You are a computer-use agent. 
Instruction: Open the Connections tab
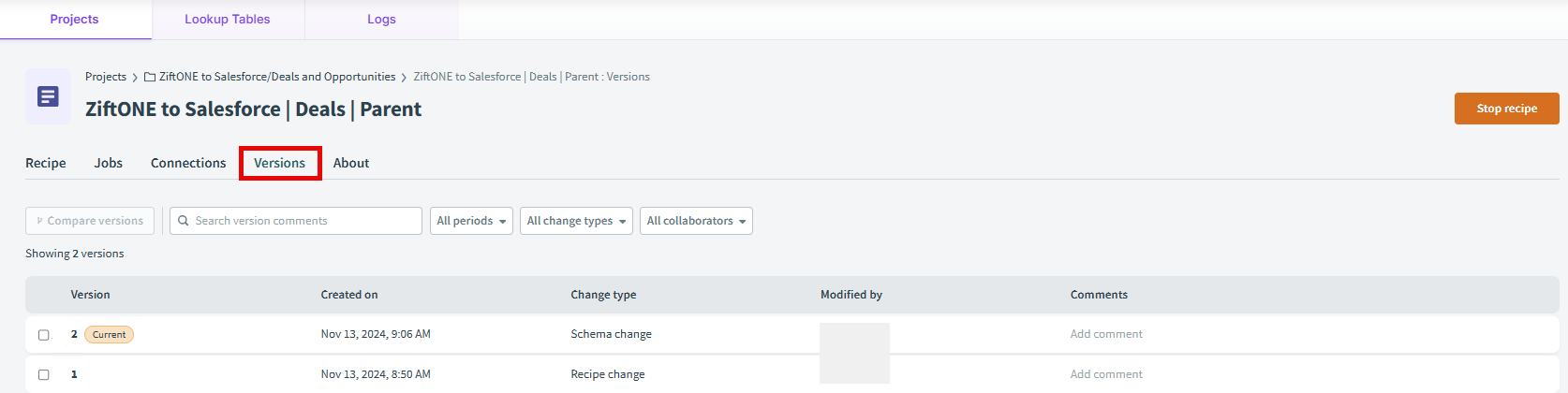(x=188, y=163)
